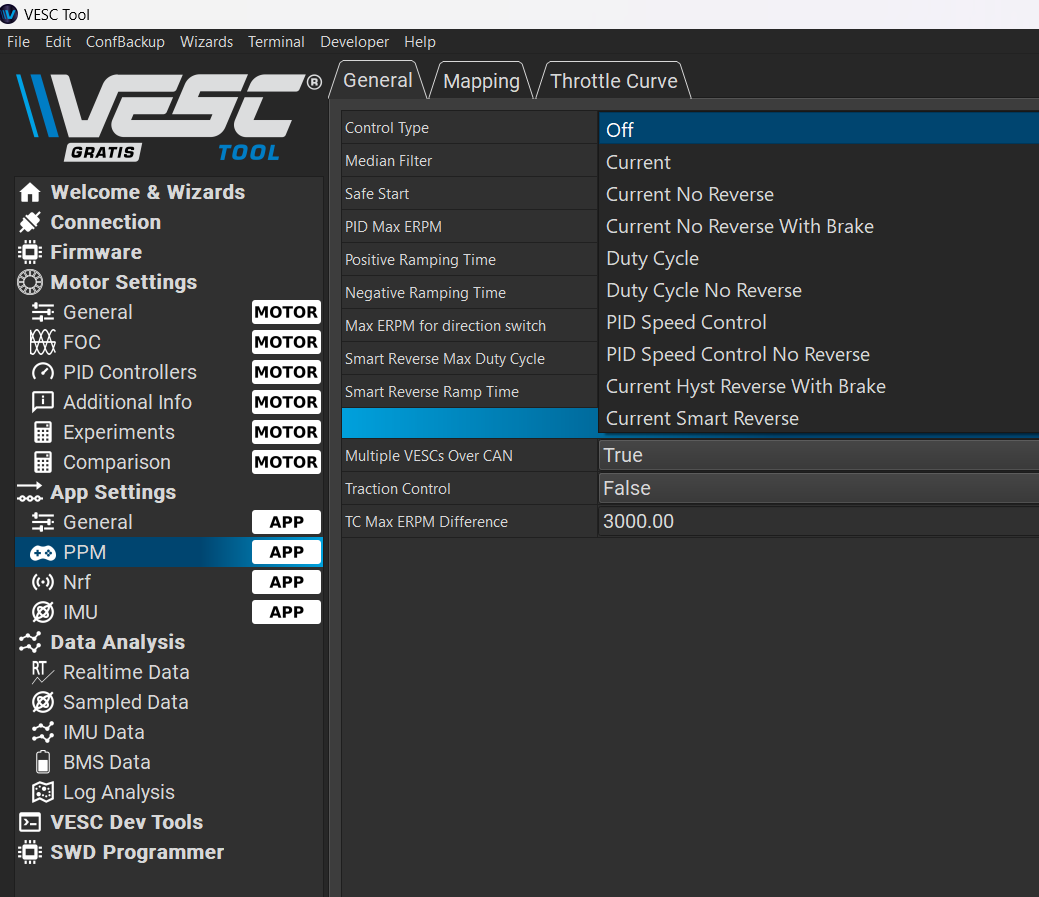This screenshot has width=1039, height=897.
Task: Open the Log Analysis page
Action: (x=169, y=792)
